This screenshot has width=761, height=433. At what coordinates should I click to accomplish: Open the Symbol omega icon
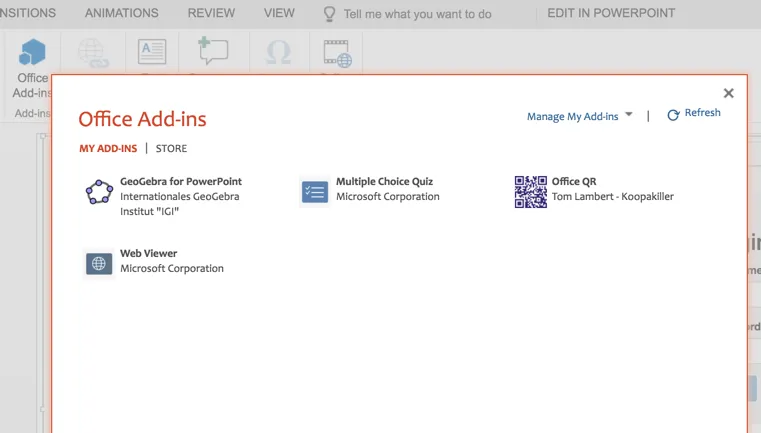pyautogui.click(x=279, y=52)
